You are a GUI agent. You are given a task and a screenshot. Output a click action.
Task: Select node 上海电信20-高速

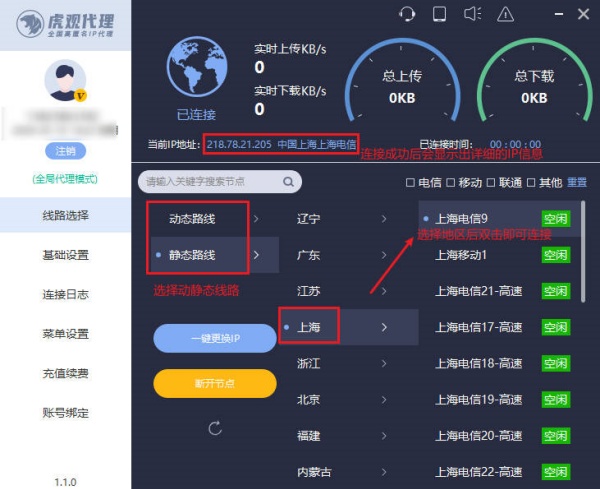click(478, 436)
